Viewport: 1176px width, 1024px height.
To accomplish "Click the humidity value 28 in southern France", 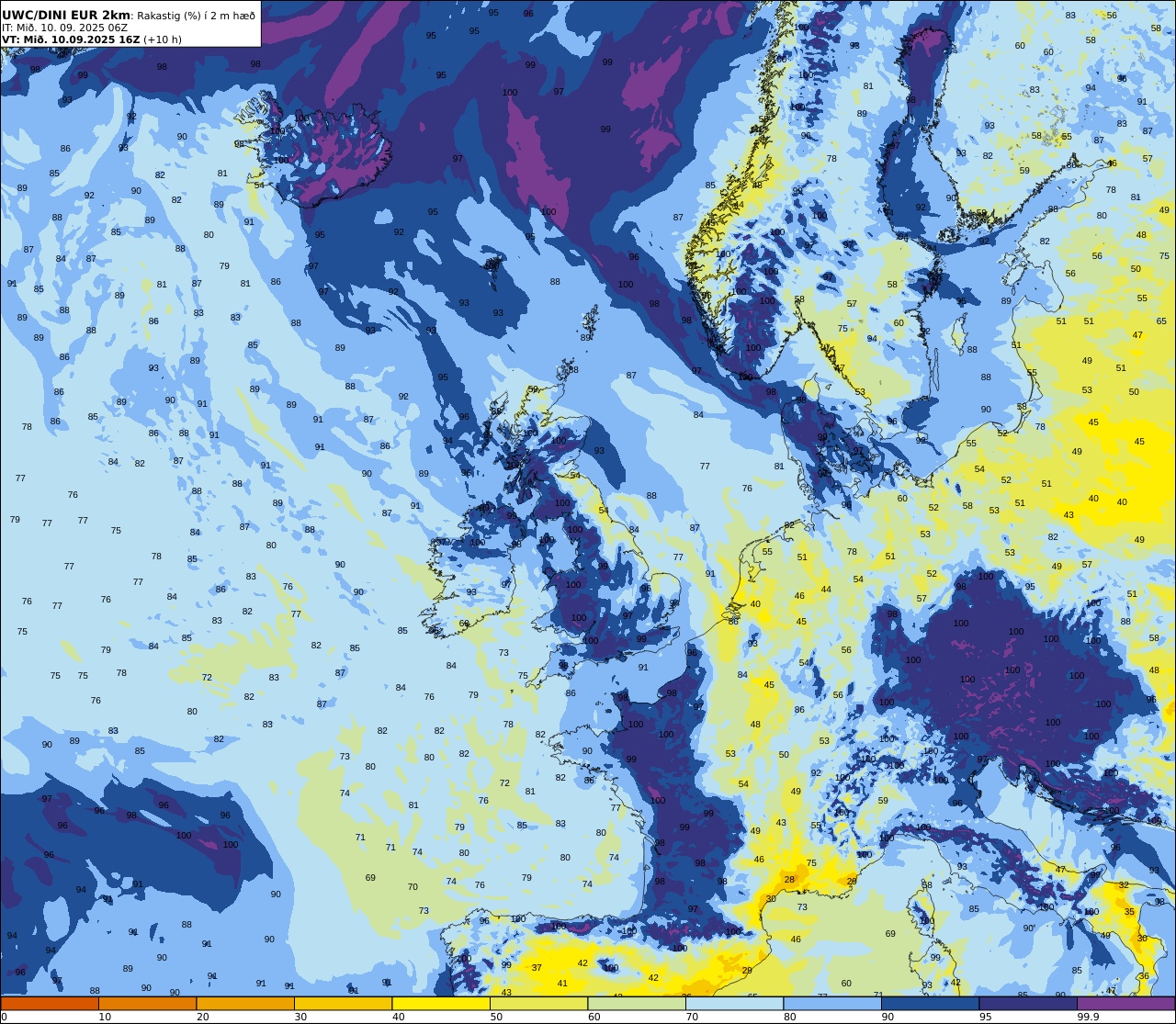I will [789, 880].
